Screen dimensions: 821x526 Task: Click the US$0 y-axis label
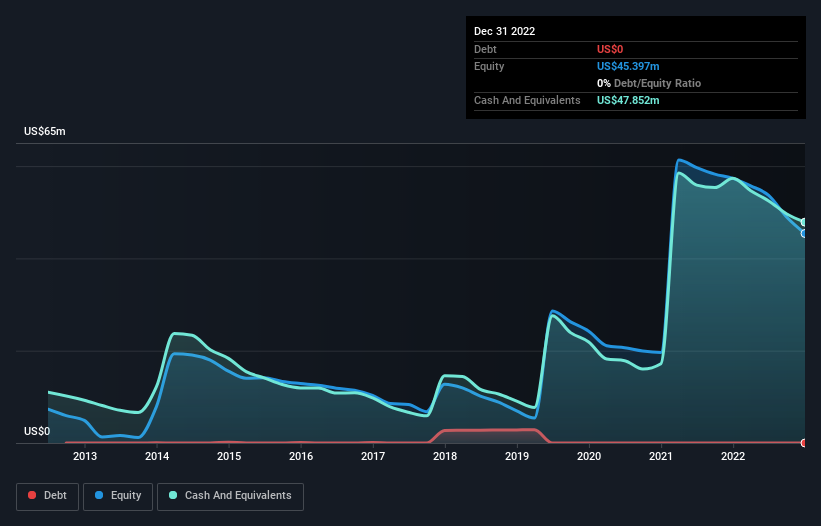point(37,431)
